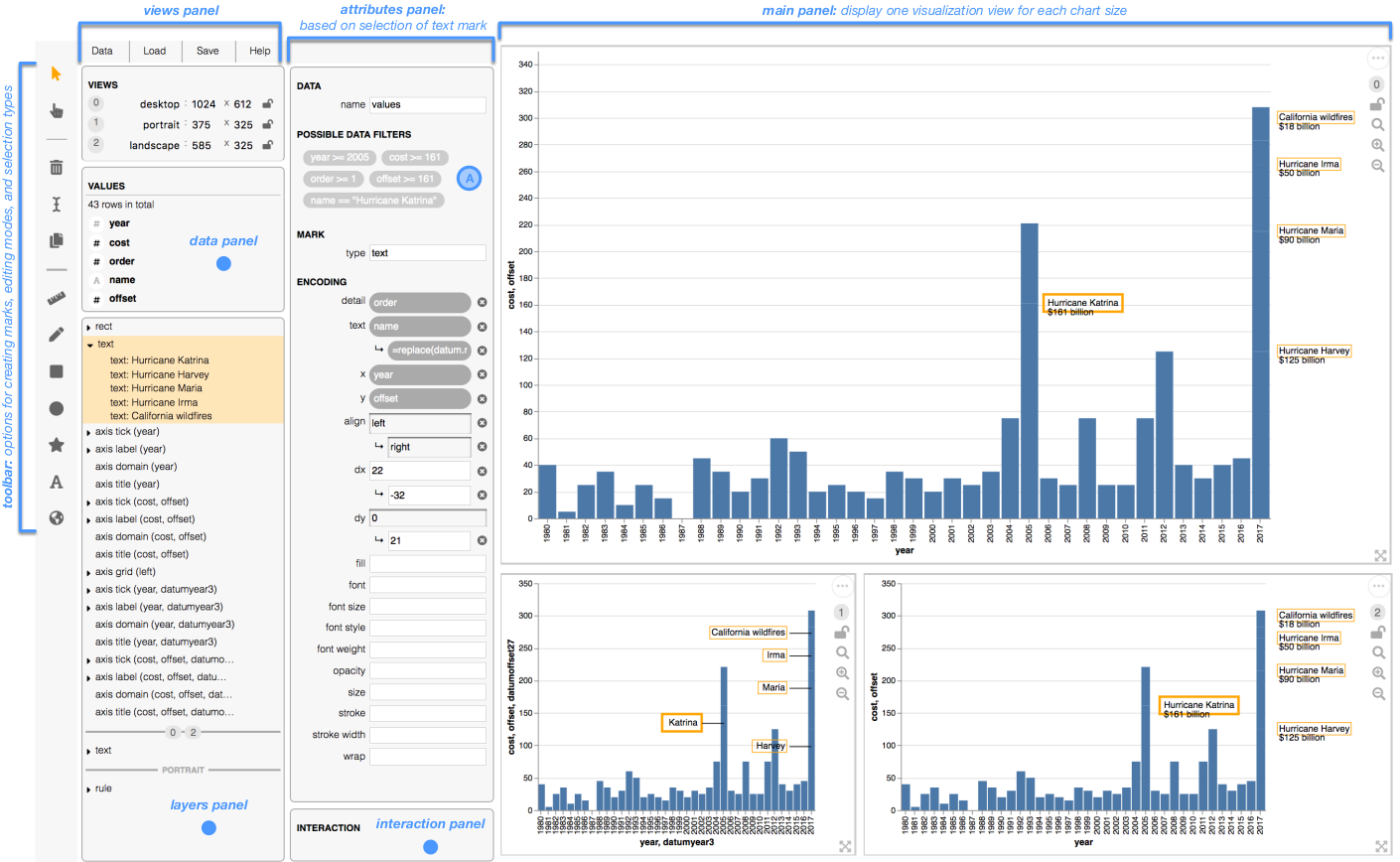The image size is (1400, 862).
Task: Expand the axis tick (cost, offset) layer
Action: coord(88,503)
